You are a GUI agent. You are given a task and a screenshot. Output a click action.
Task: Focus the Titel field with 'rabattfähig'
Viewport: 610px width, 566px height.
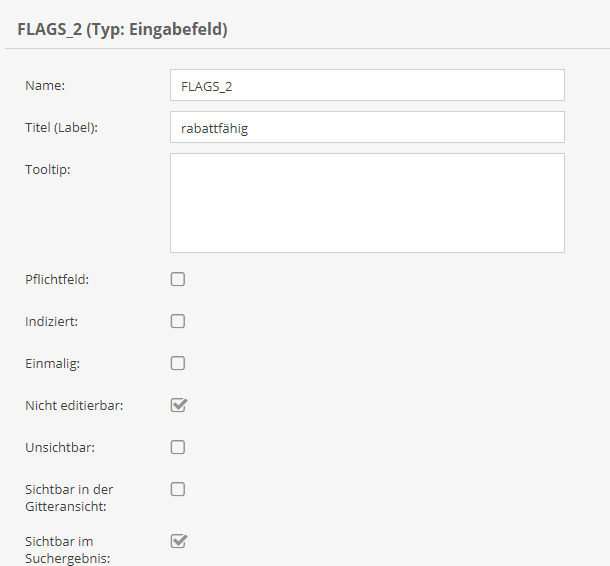(x=367, y=127)
